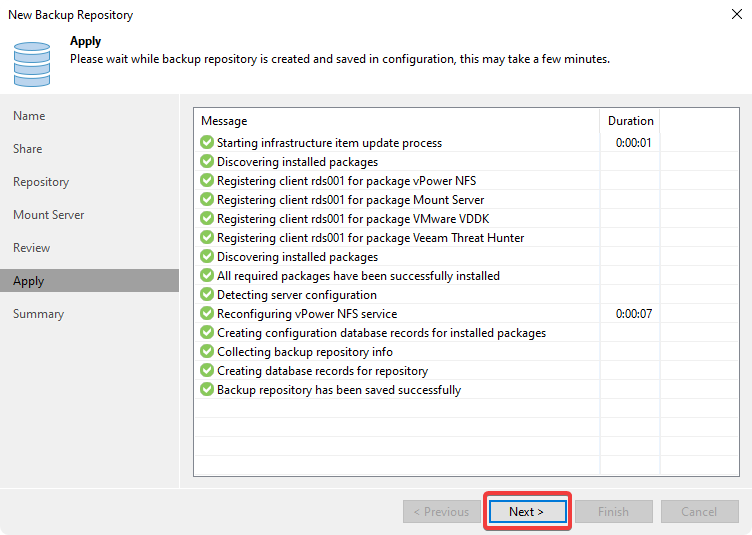Click the Duration column header
752x535 pixels.
(x=630, y=121)
